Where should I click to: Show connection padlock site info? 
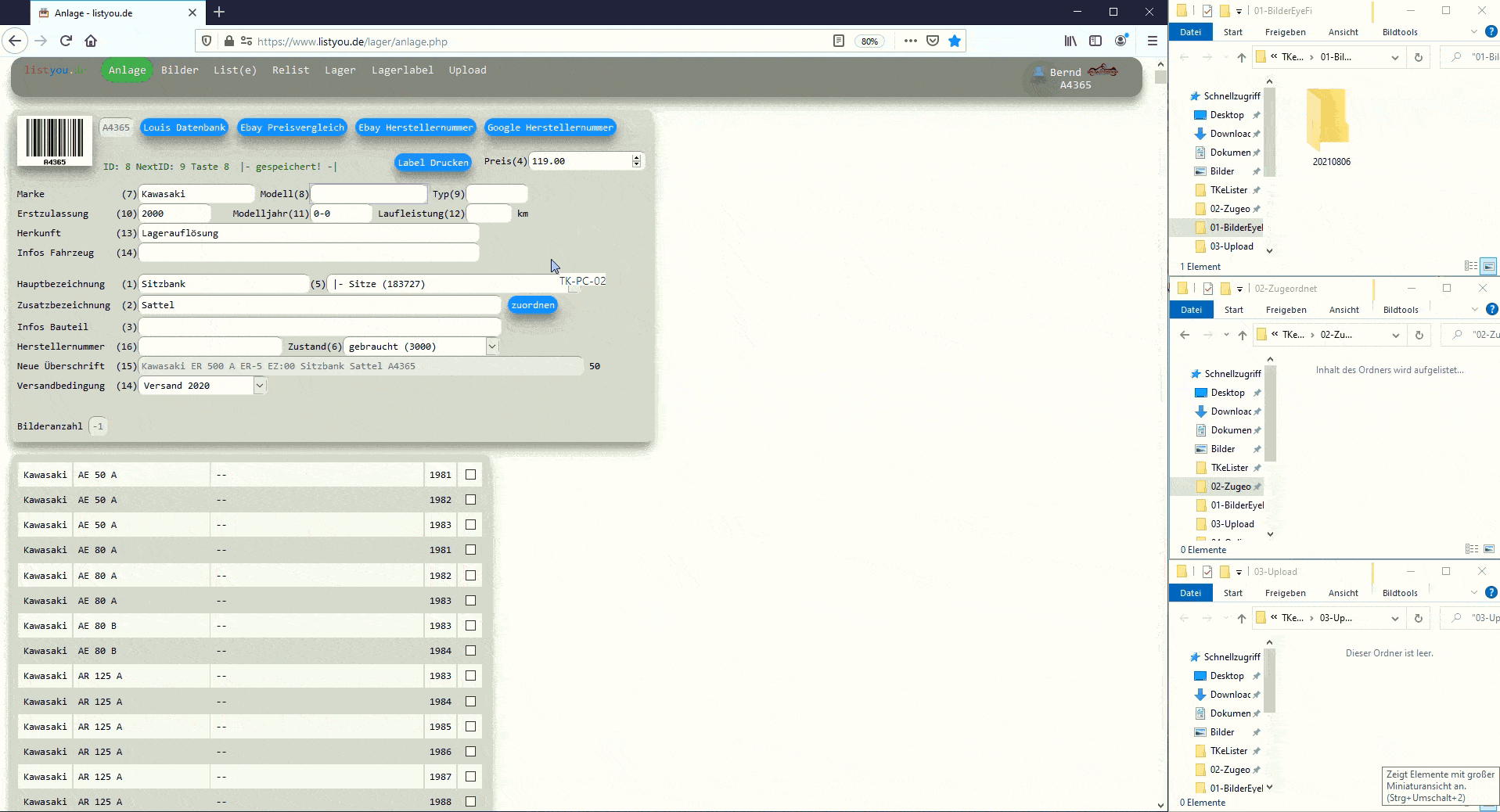tap(228, 41)
